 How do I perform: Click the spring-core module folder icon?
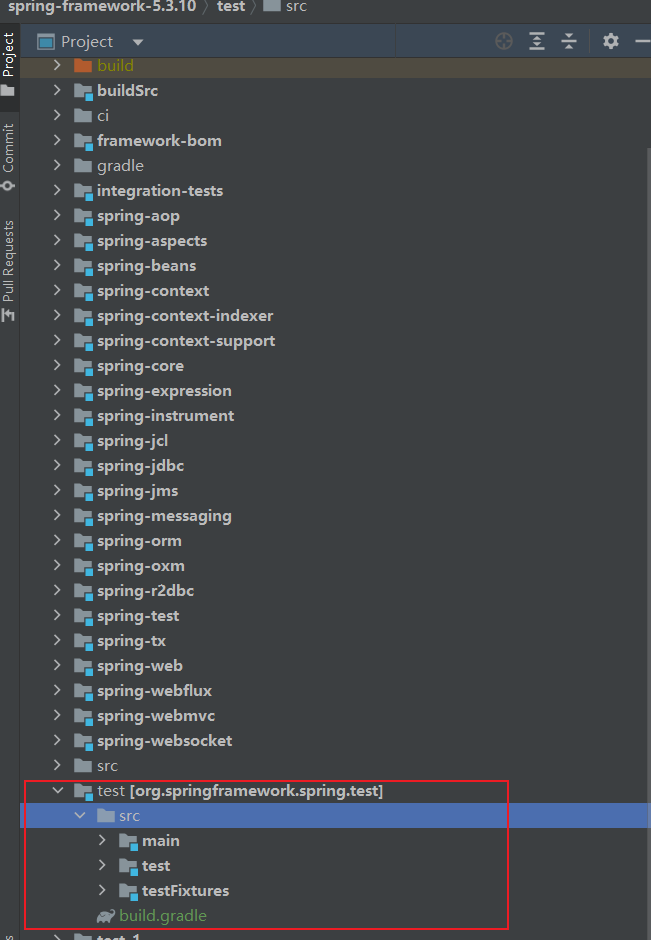pos(83,366)
